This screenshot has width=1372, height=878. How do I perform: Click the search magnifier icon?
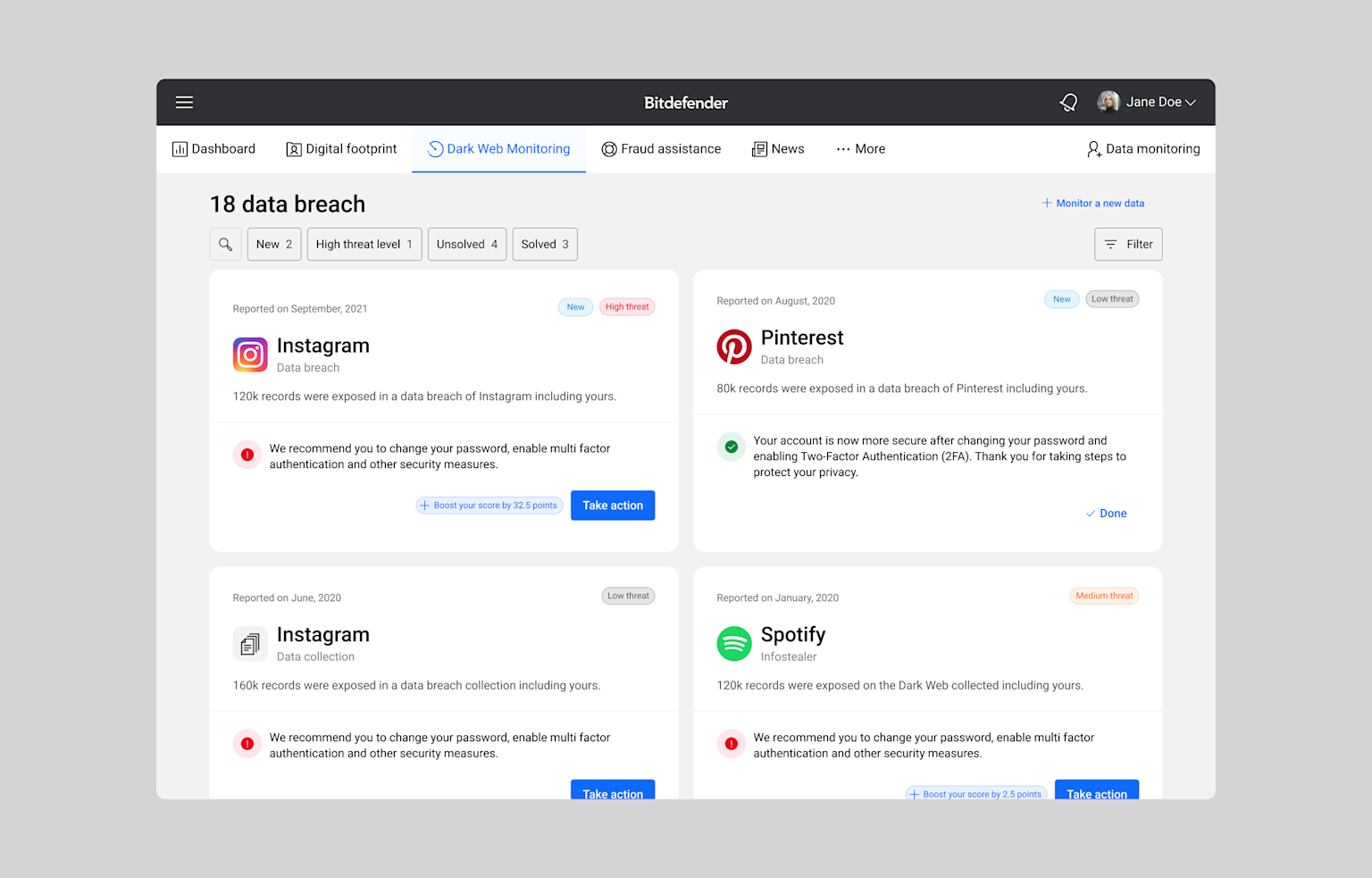point(225,244)
